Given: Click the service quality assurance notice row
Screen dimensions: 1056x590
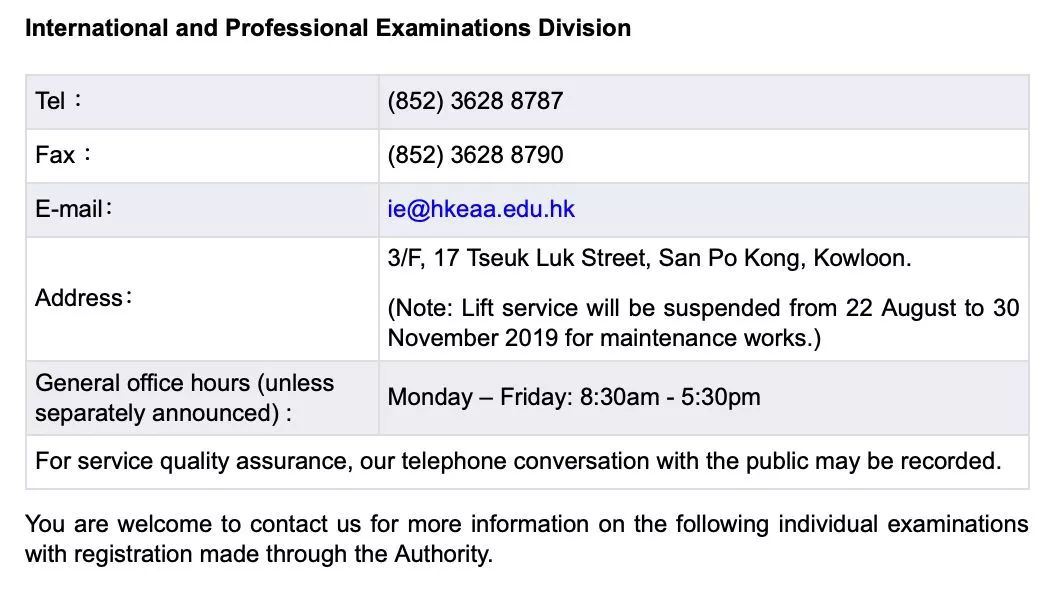Looking at the screenshot, I should [527, 462].
